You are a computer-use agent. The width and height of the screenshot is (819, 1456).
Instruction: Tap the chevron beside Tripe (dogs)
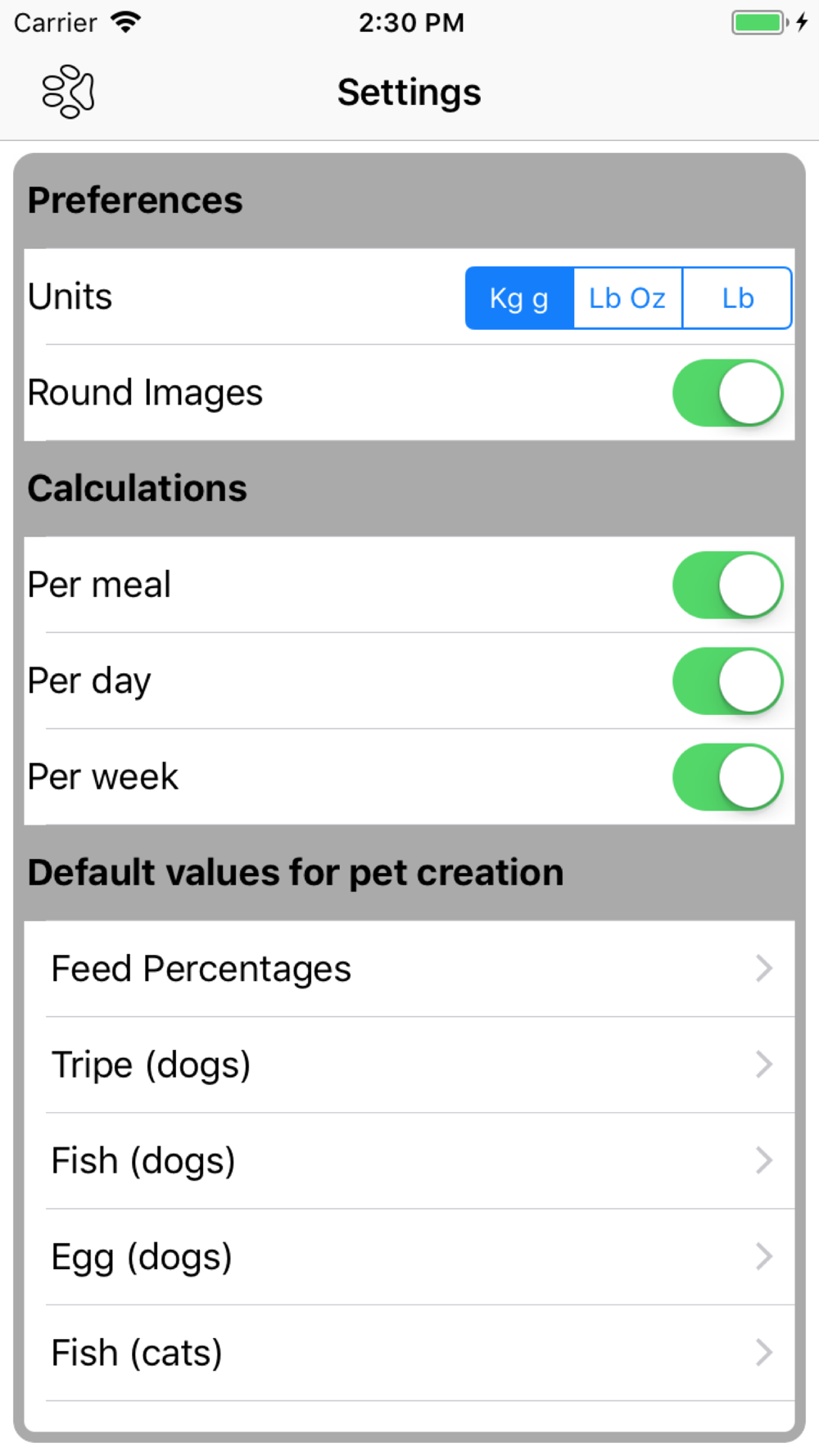(763, 1065)
